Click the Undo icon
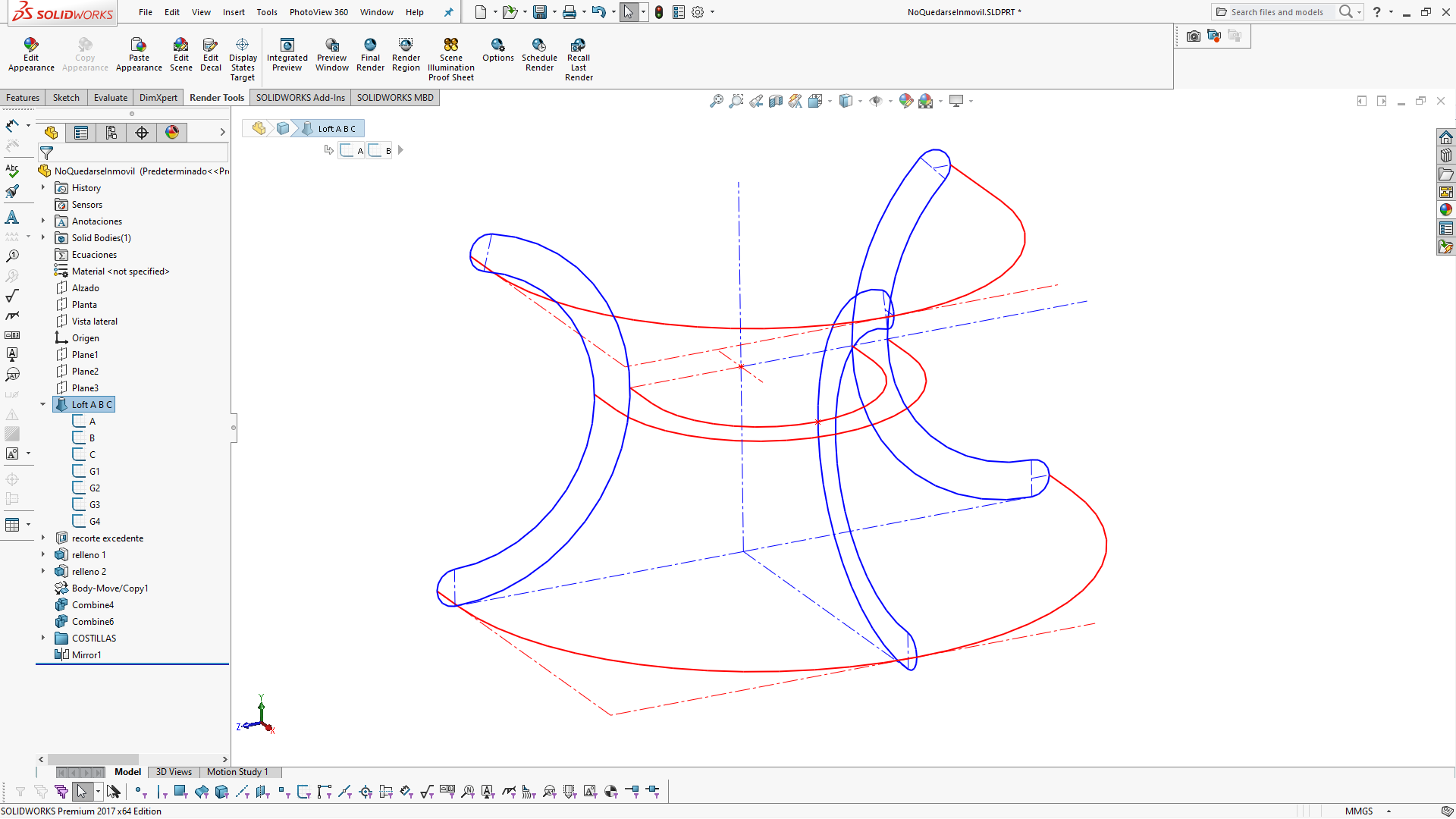Viewport: 1456px width, 819px height. tap(598, 12)
